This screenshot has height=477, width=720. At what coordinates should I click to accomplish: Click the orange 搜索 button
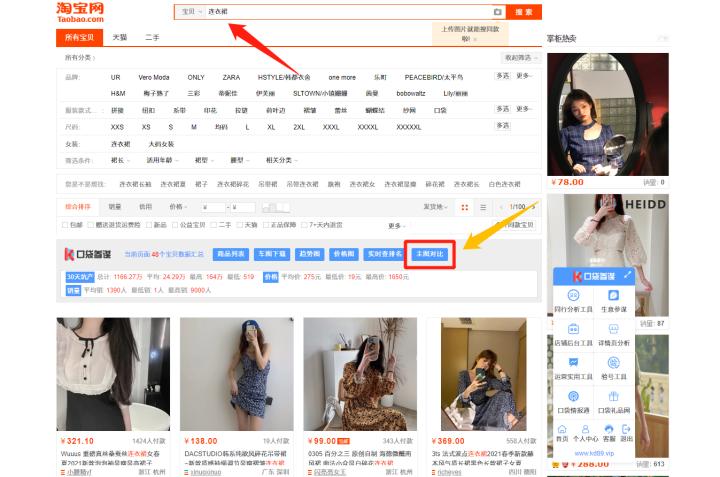tap(523, 12)
